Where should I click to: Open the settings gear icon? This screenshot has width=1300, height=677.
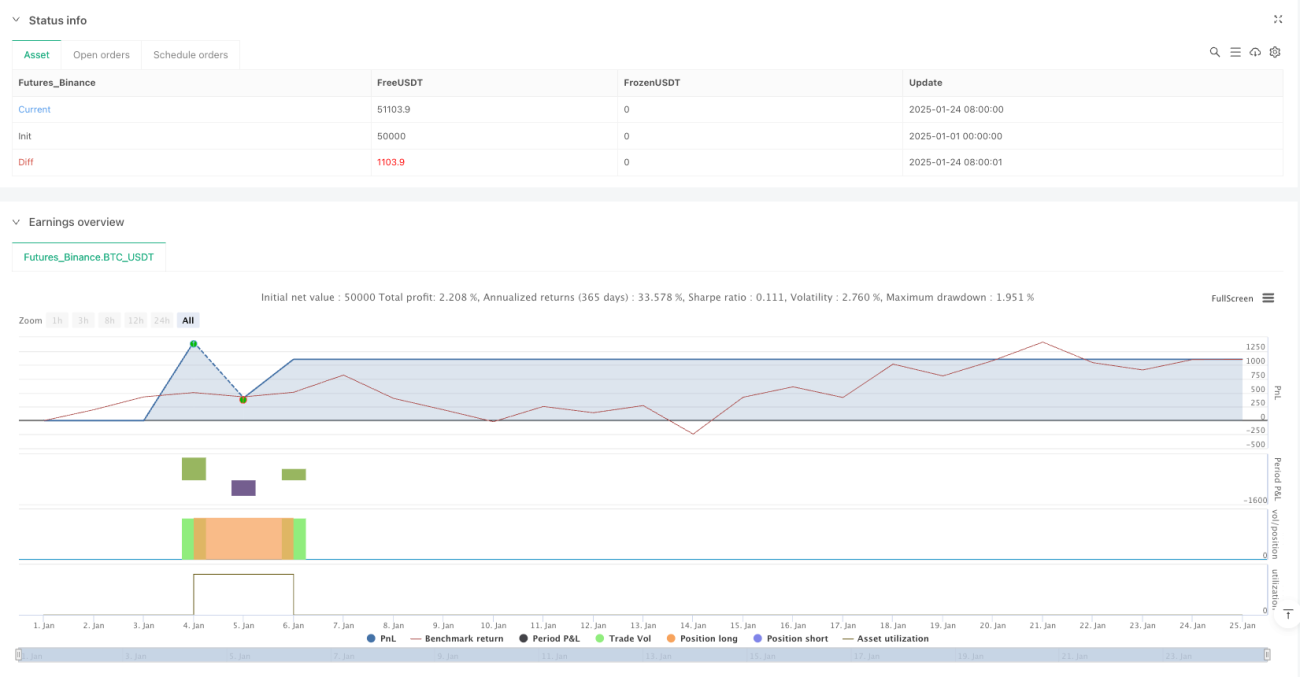(x=1275, y=52)
